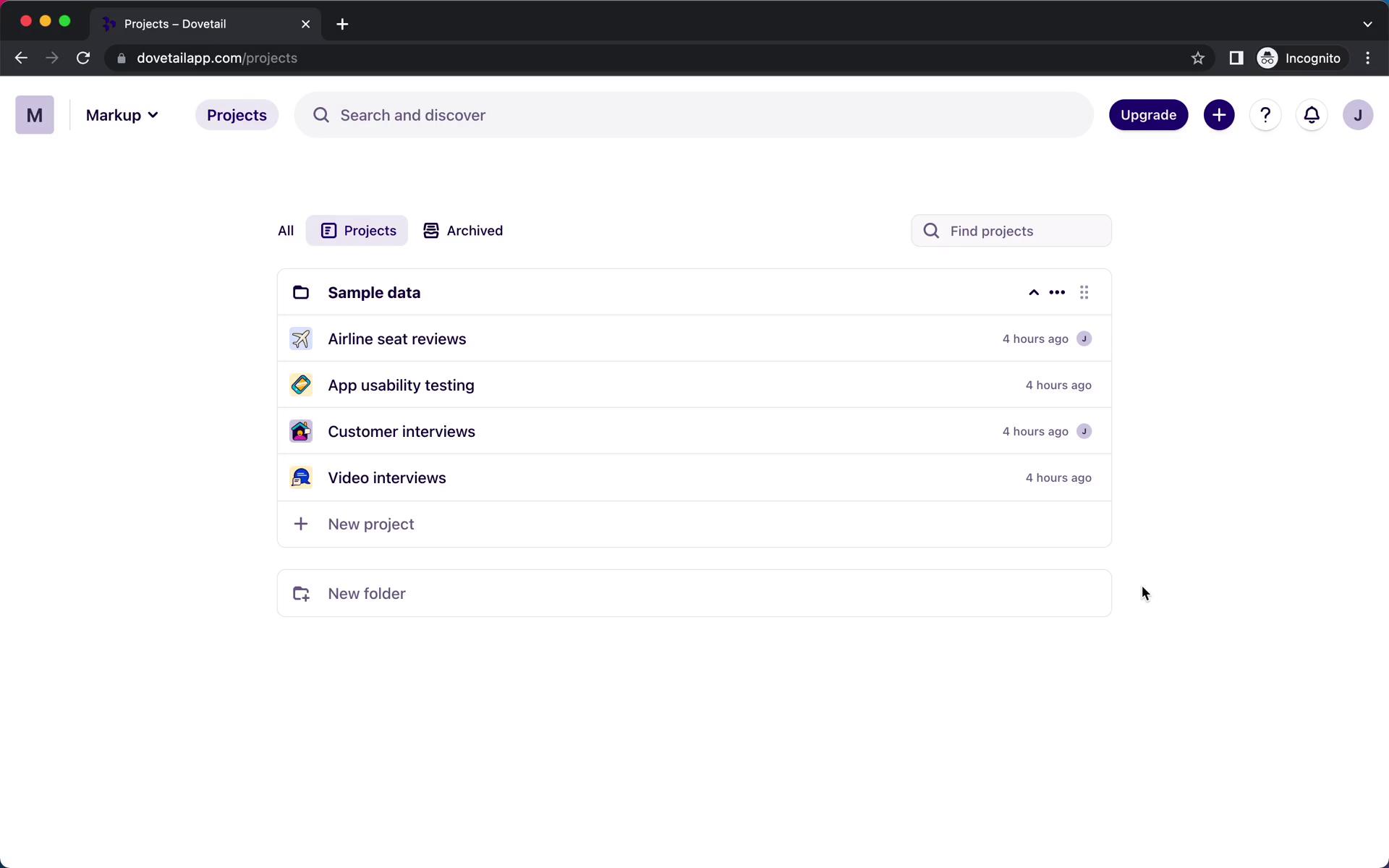Image resolution: width=1389 pixels, height=868 pixels.
Task: Click the new project plus icon
Action: pos(301,523)
